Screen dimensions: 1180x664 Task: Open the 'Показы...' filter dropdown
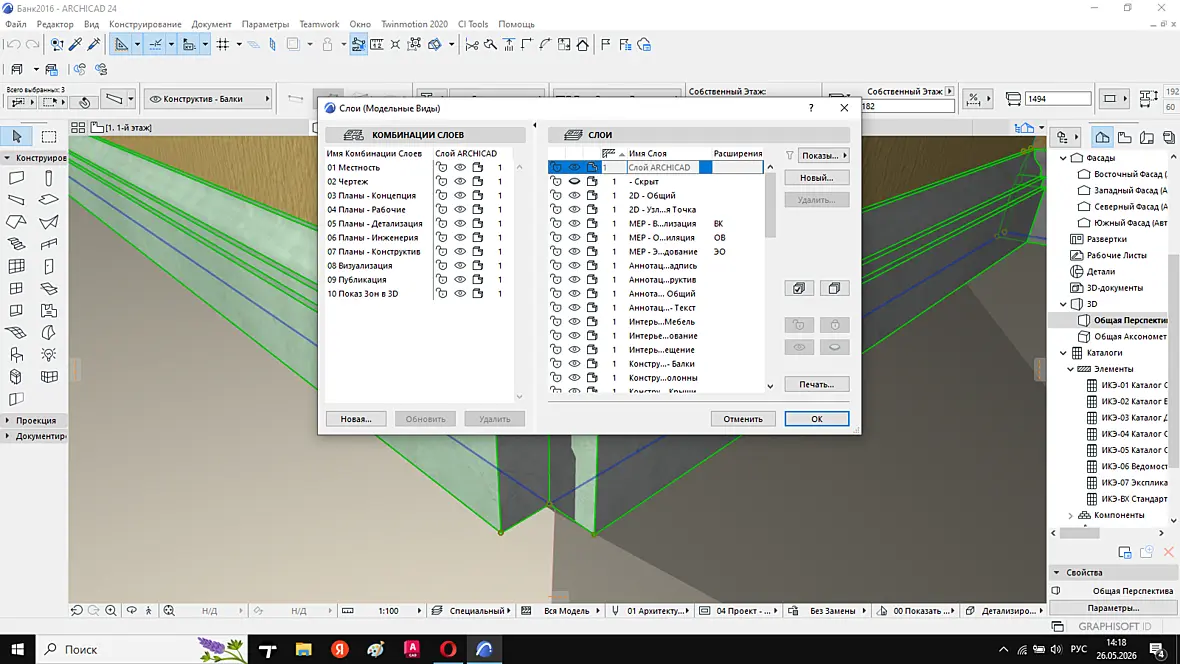coord(823,156)
